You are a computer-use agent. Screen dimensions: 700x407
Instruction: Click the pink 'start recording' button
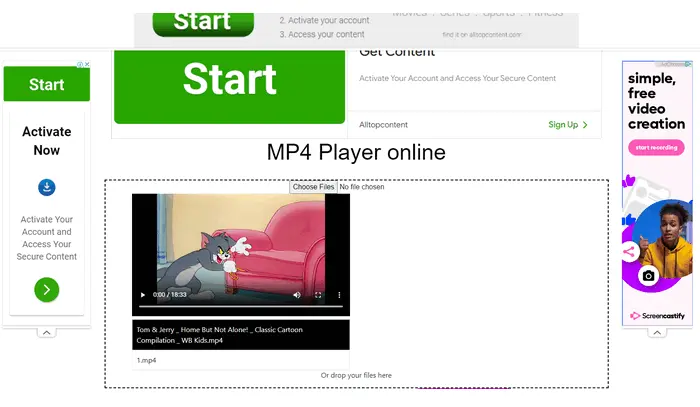655,148
